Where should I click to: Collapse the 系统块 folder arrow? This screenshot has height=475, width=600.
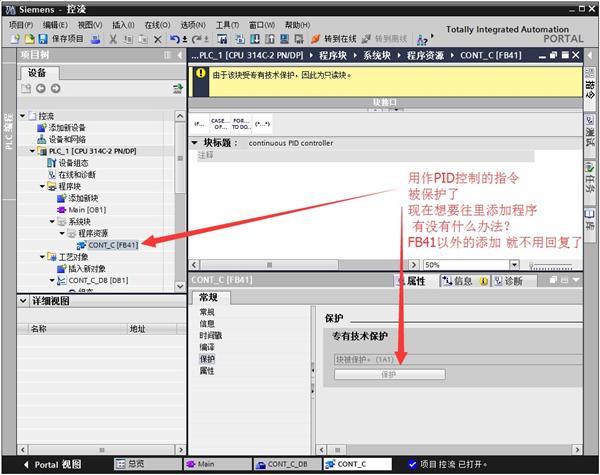(52, 222)
